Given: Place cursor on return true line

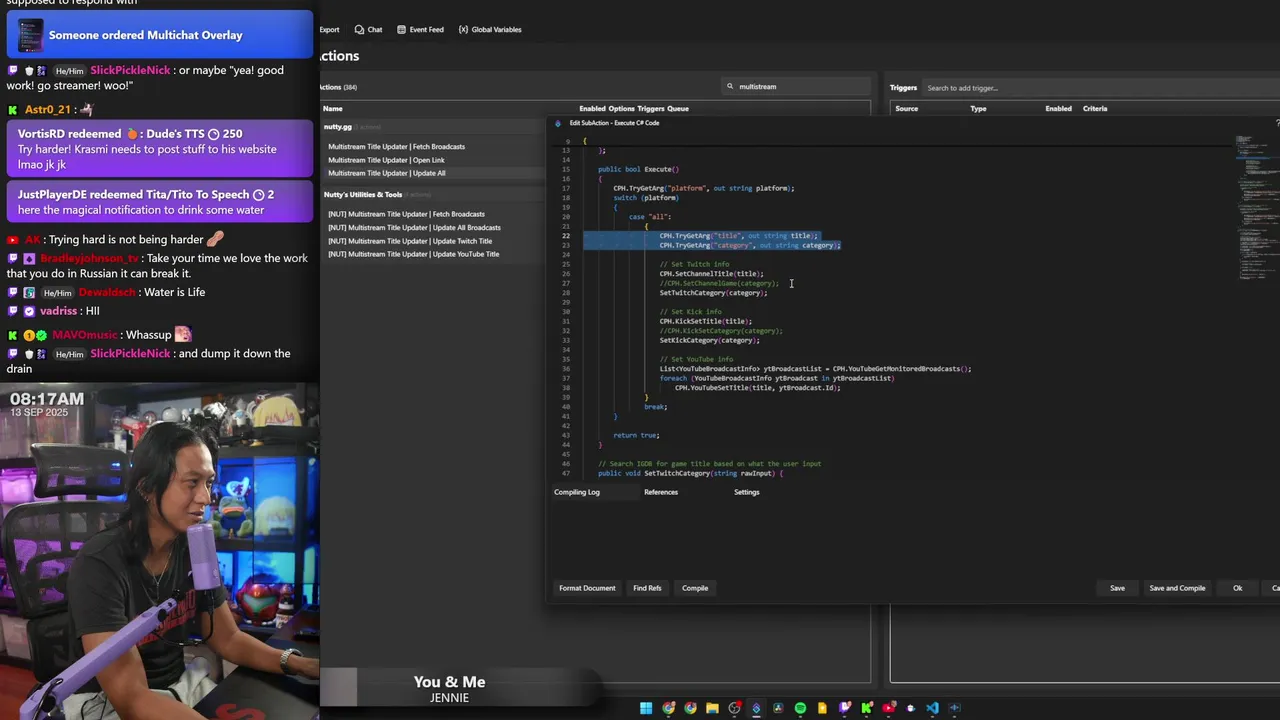Looking at the screenshot, I should (636, 435).
